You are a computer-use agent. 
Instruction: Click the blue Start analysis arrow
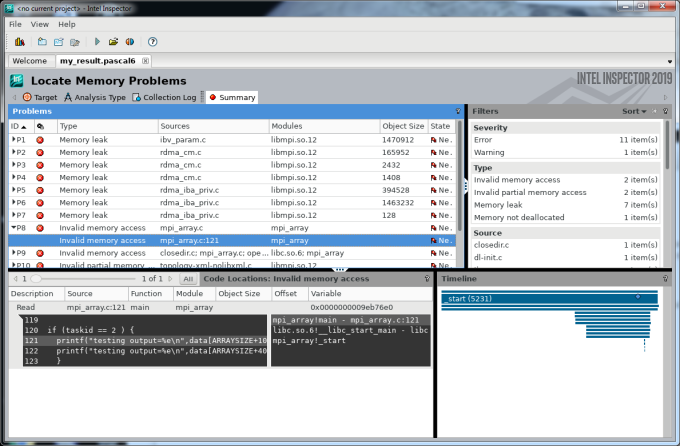click(x=97, y=42)
